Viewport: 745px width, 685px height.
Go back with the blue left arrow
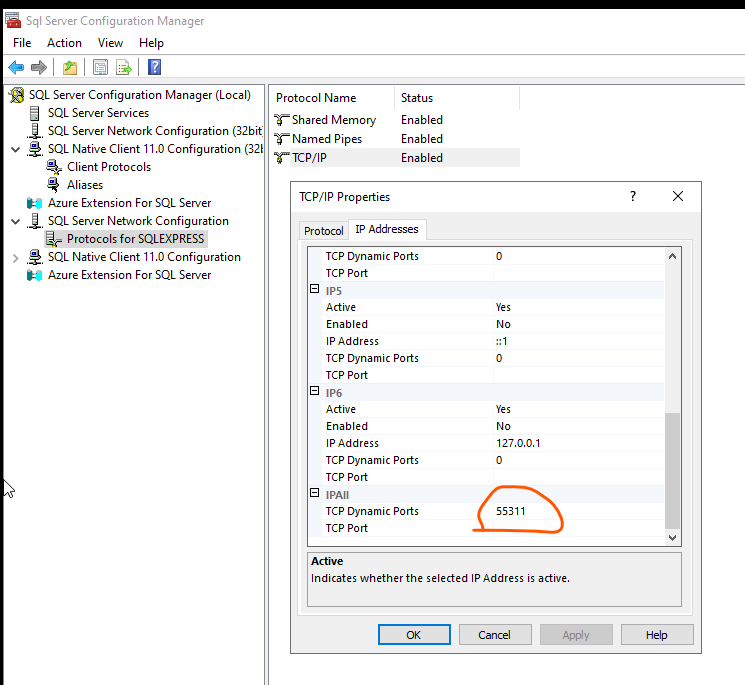[16, 67]
